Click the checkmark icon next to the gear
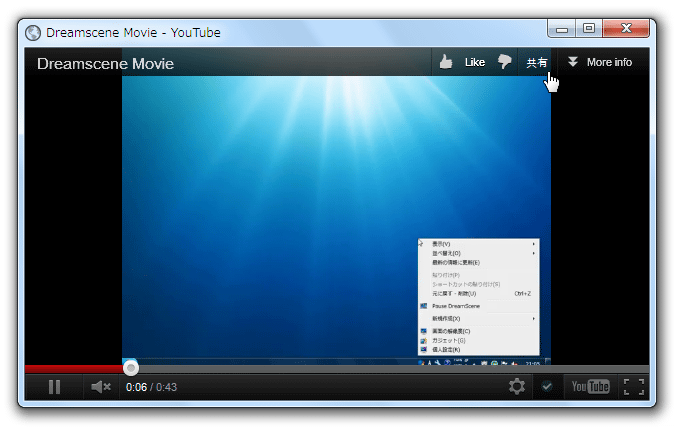The width and height of the screenshot is (679, 430). click(547, 386)
